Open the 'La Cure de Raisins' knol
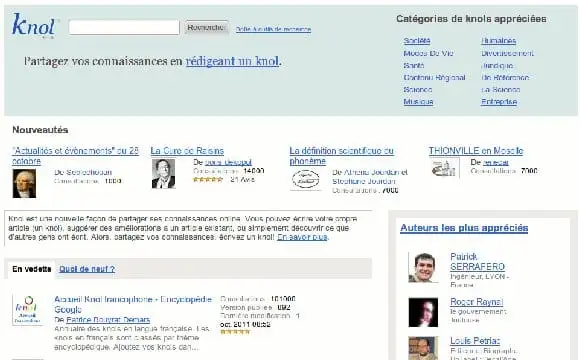This screenshot has width=580, height=360. (187, 151)
